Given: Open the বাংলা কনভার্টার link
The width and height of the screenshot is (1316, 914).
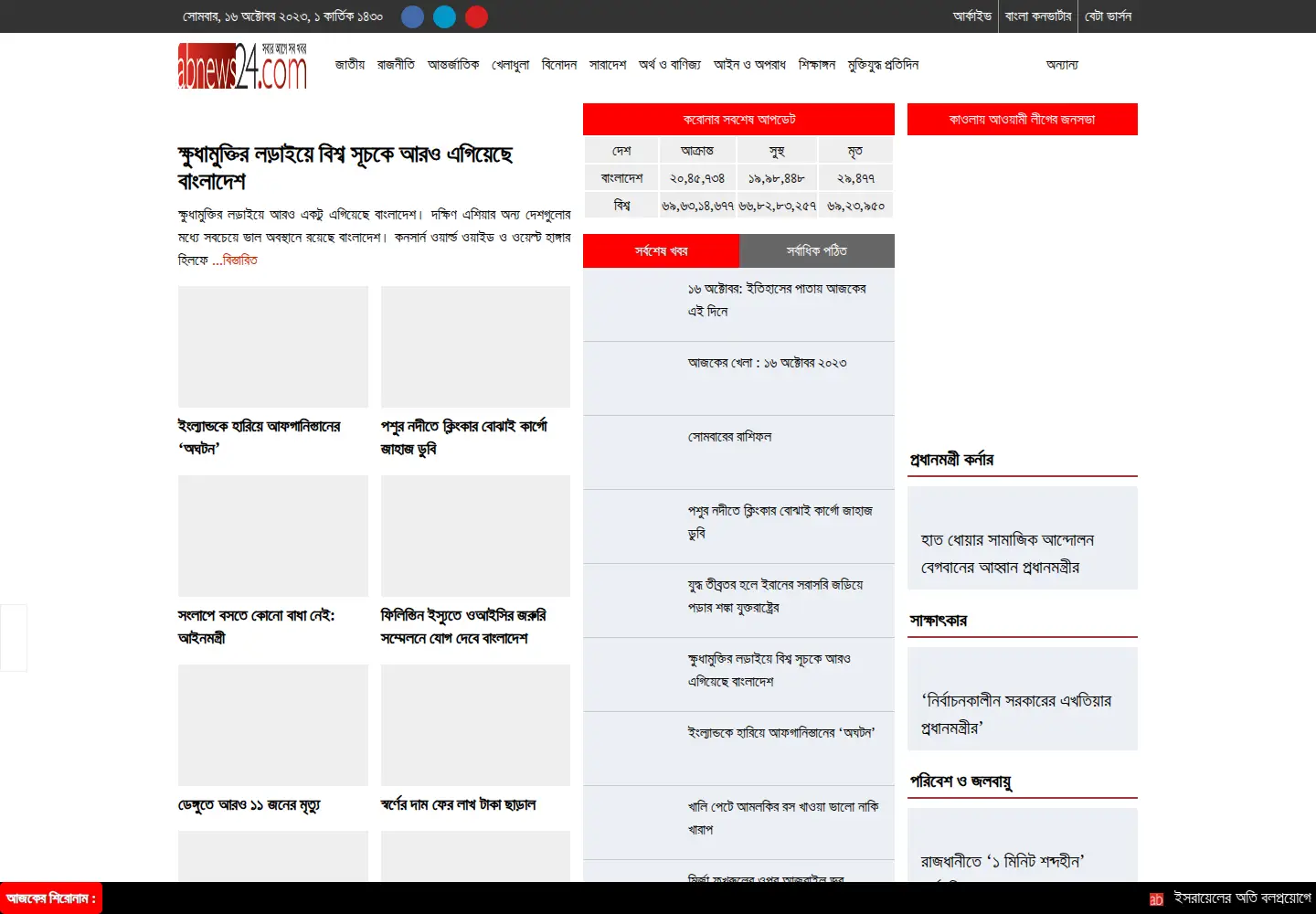Looking at the screenshot, I should (x=1038, y=16).
